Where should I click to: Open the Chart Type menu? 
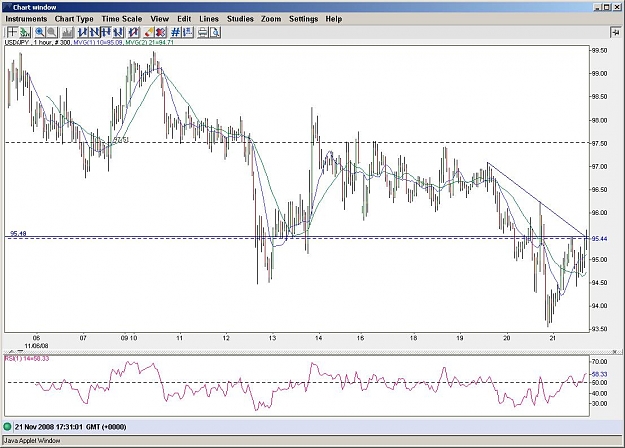pos(74,19)
